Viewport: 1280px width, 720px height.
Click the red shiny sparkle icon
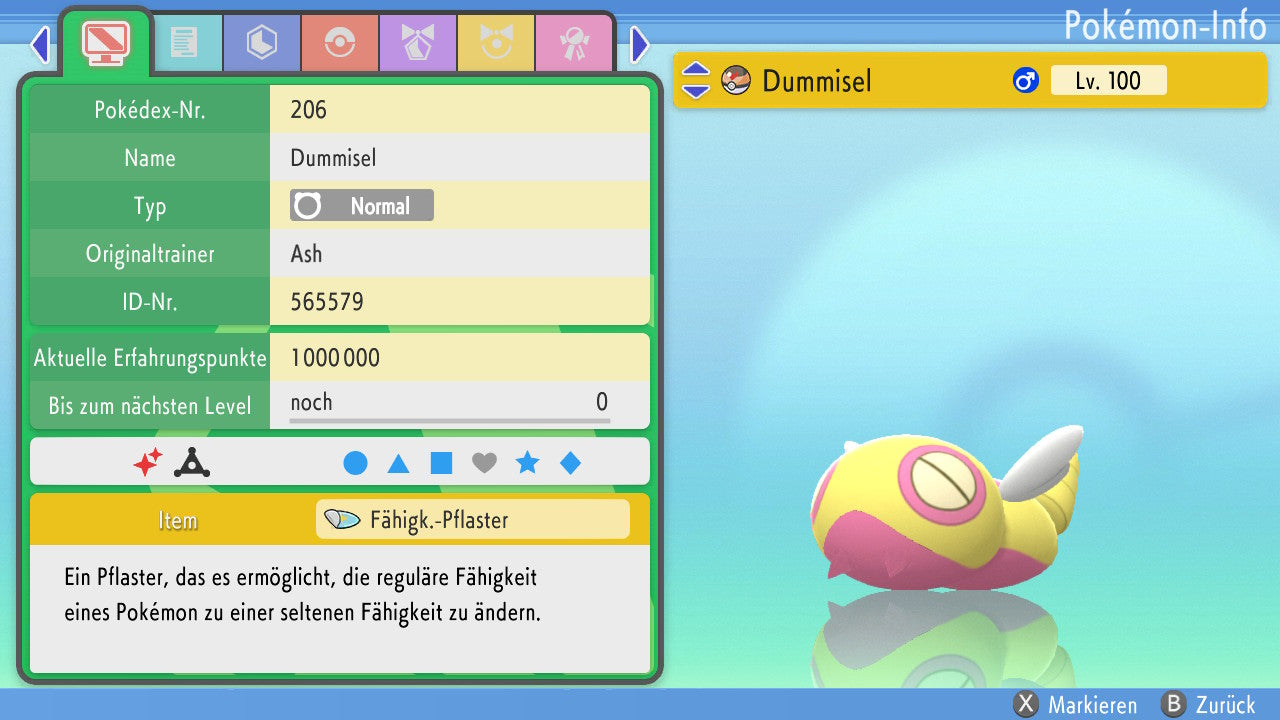coord(148,462)
